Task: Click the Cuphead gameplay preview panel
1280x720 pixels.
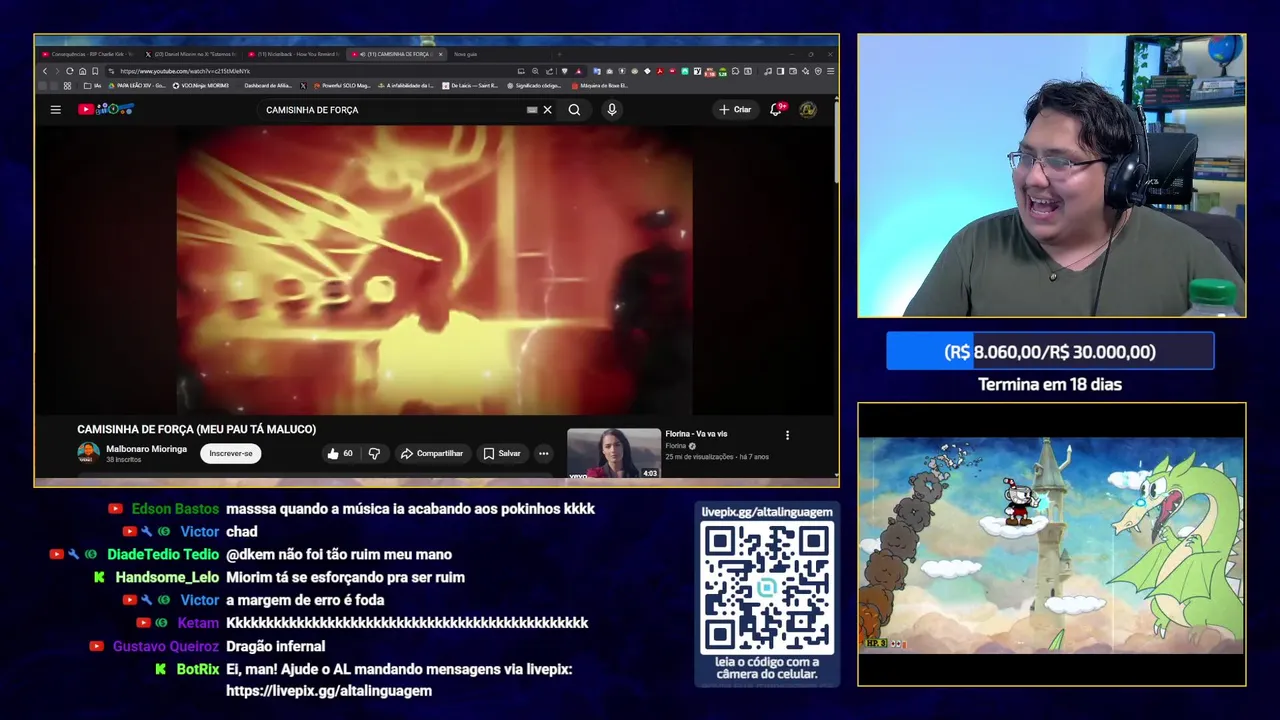Action: 1051,545
